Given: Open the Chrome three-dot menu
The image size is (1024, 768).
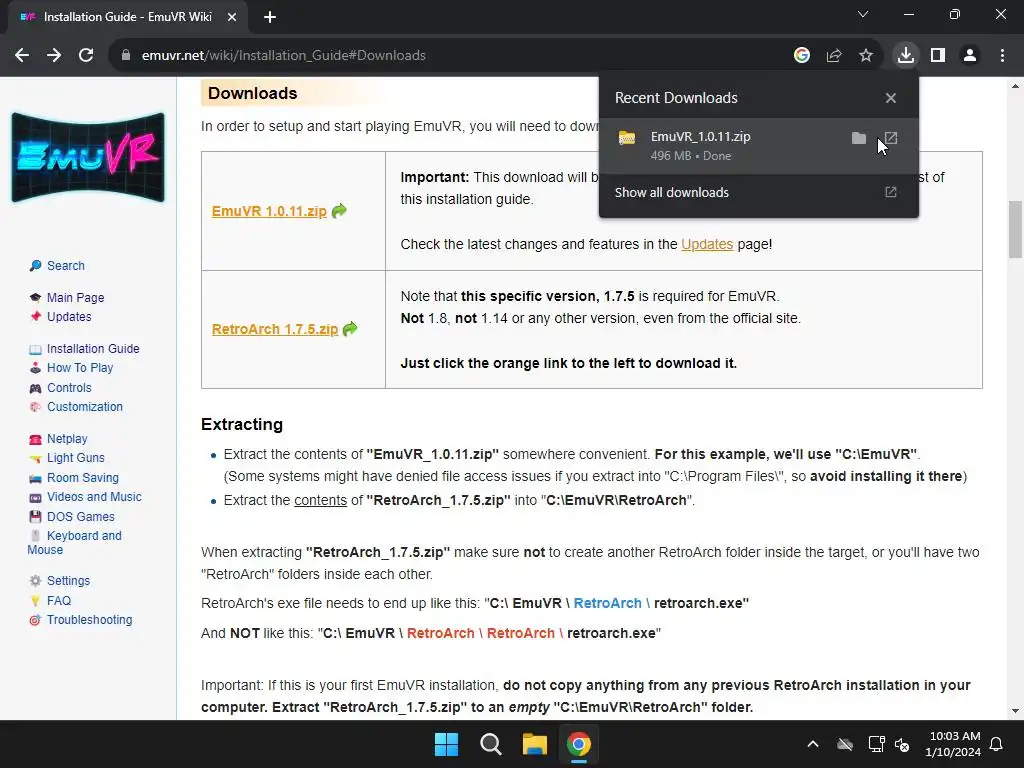Looking at the screenshot, I should [1002, 56].
